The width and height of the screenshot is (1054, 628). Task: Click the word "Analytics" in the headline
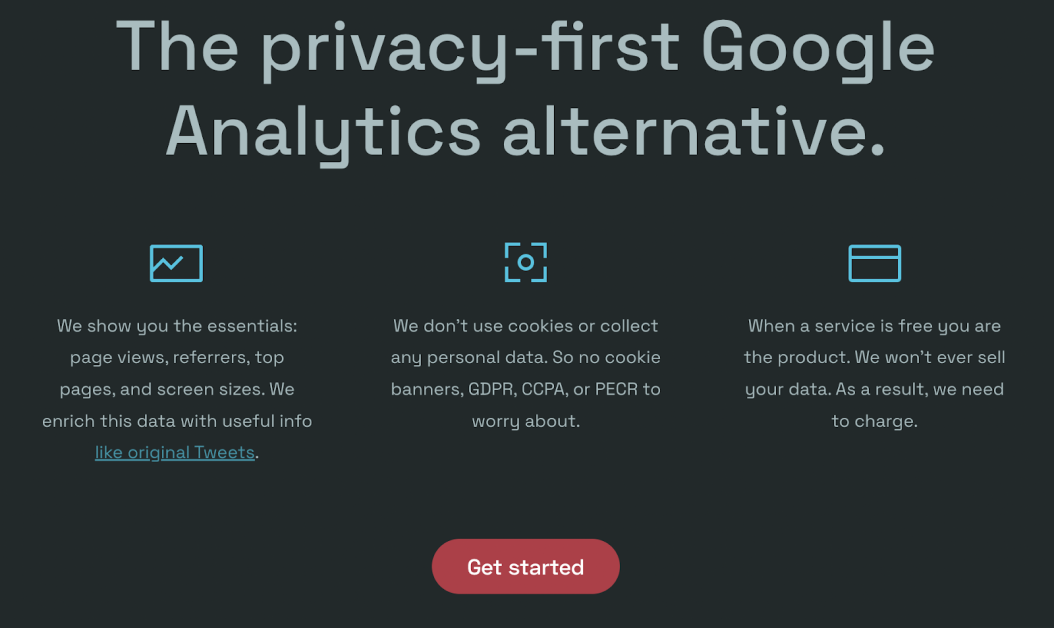tap(323, 133)
